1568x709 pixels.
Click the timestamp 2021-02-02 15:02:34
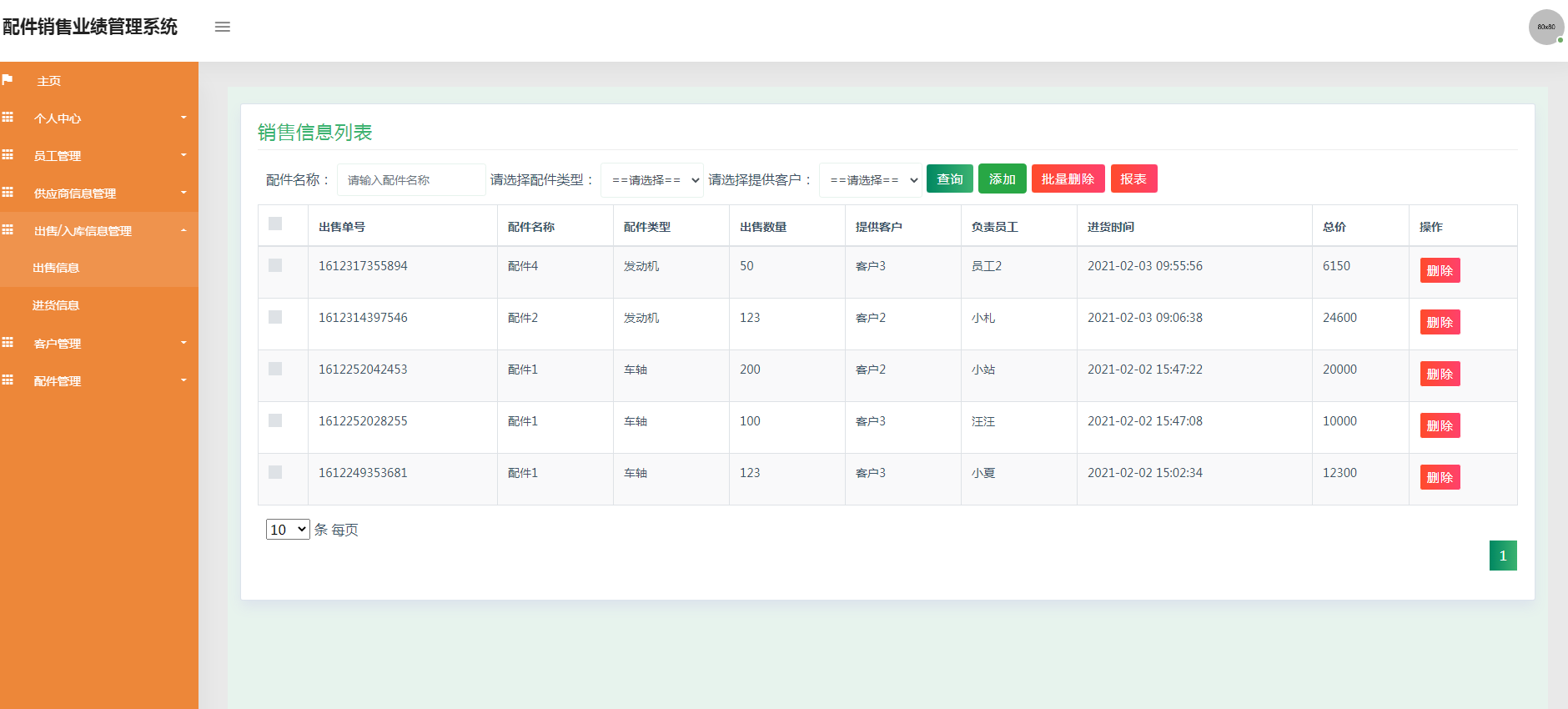[1145, 473]
